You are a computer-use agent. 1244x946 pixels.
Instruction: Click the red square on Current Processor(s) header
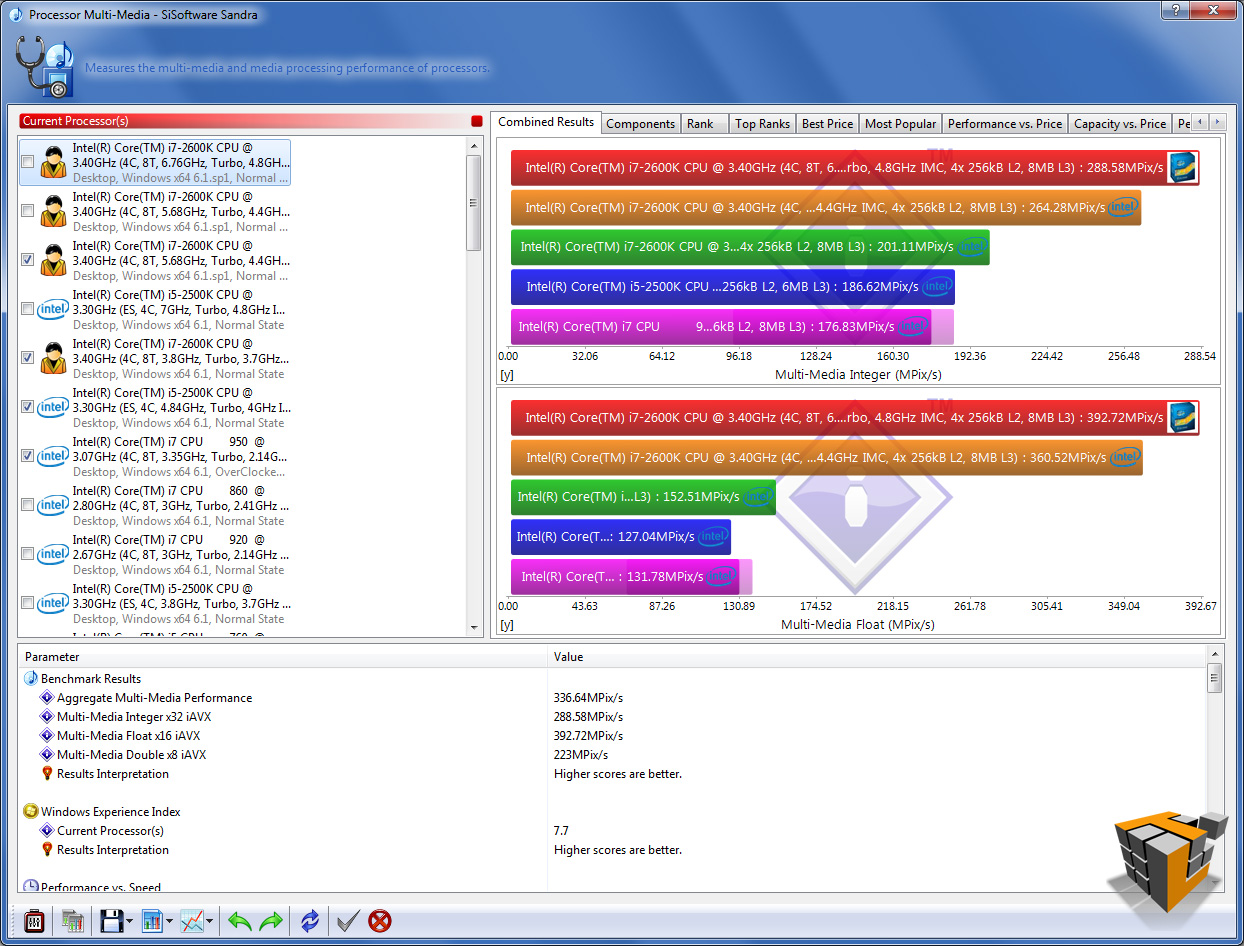476,121
